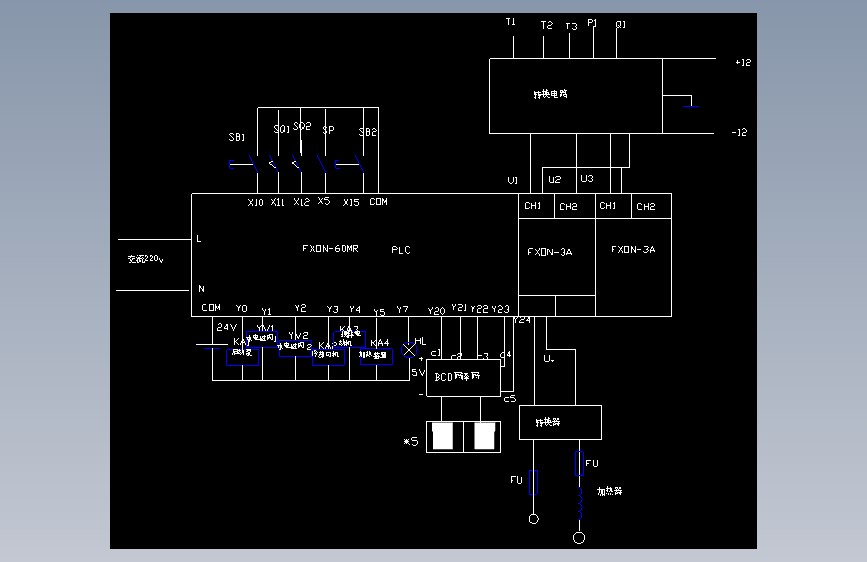Click the 转换电路 block label

tap(550, 94)
